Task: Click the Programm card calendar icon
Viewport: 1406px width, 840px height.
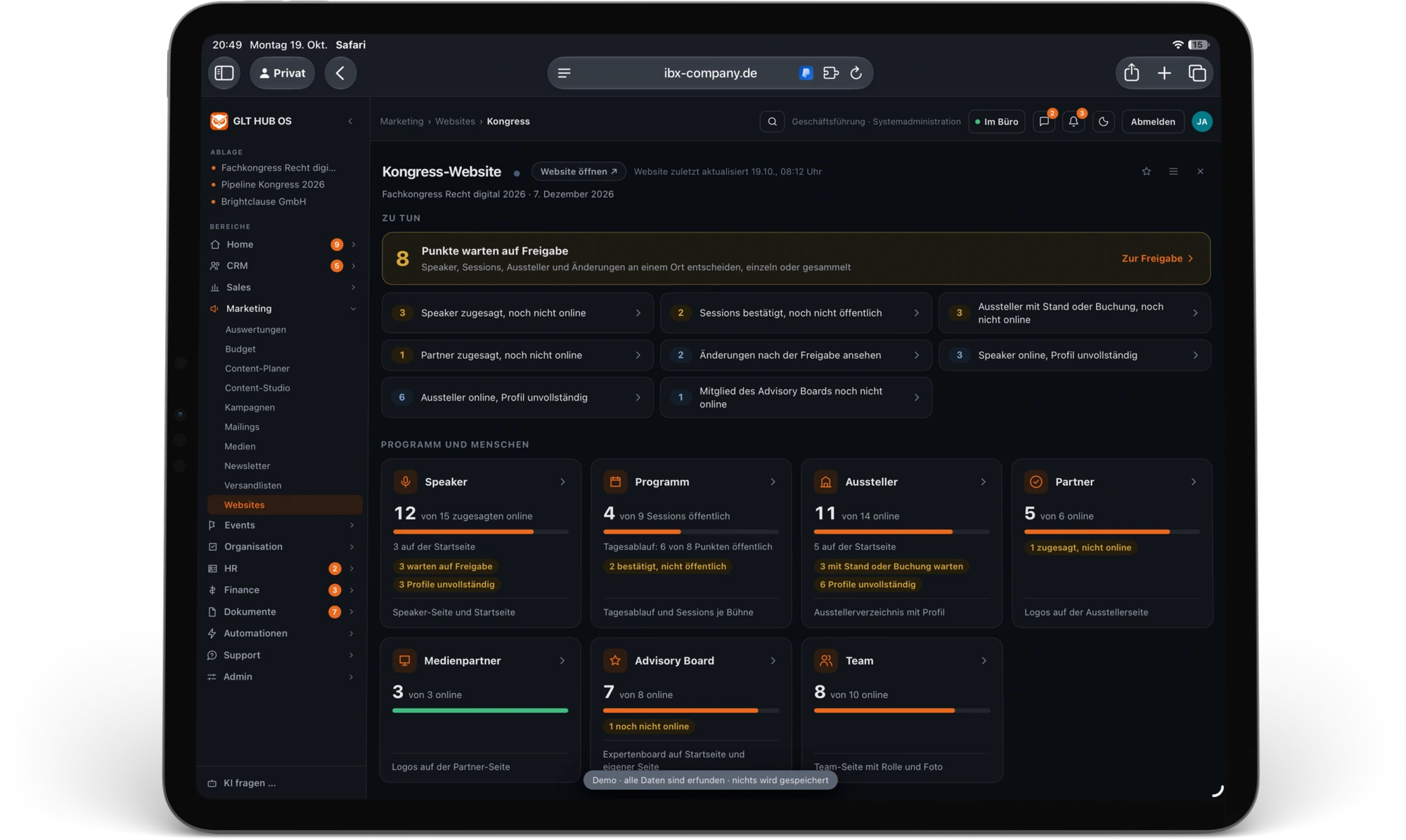Action: click(x=615, y=482)
